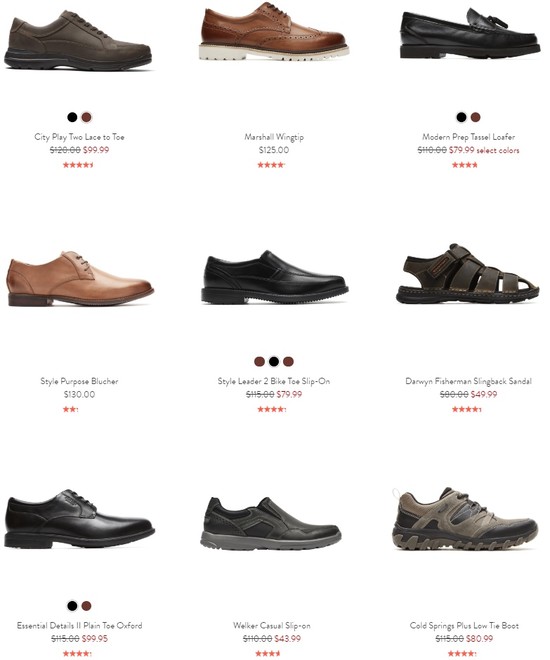Select black swatch for City Play shoe
550x660 pixels.
pos(72,117)
